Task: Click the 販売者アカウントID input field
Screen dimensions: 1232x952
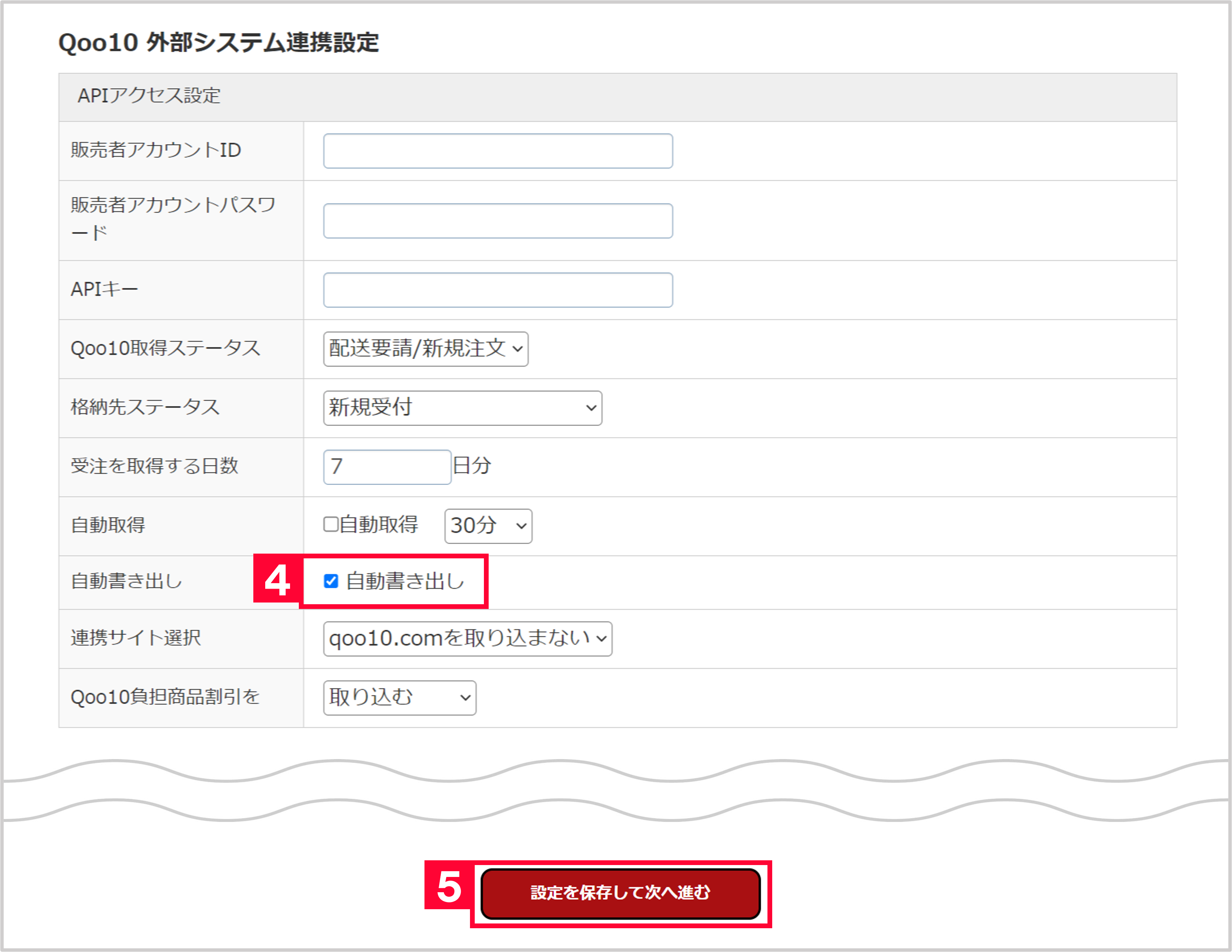Action: [x=497, y=151]
